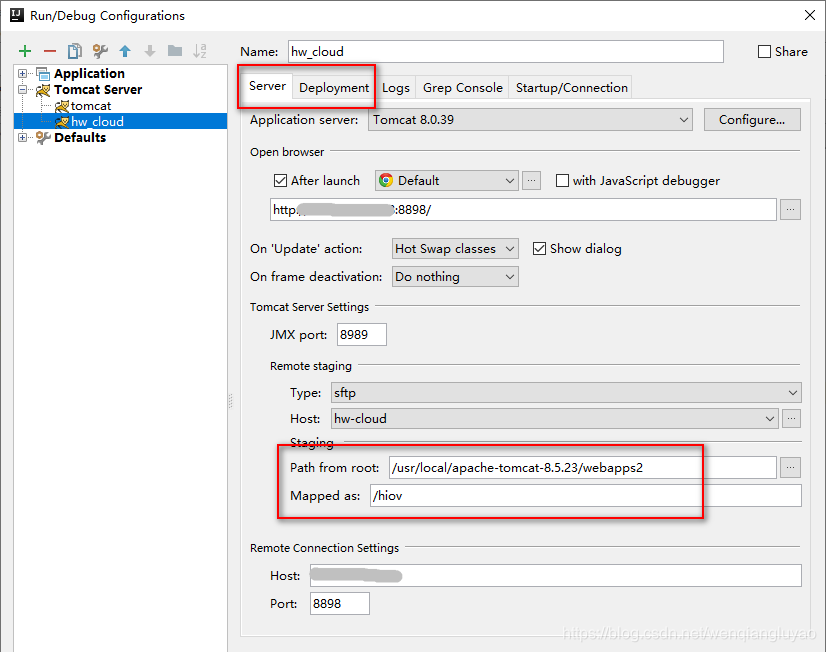Image resolution: width=826 pixels, height=652 pixels.
Task: Click the ellipsis button next to Host hw-cloud
Action: [791, 419]
